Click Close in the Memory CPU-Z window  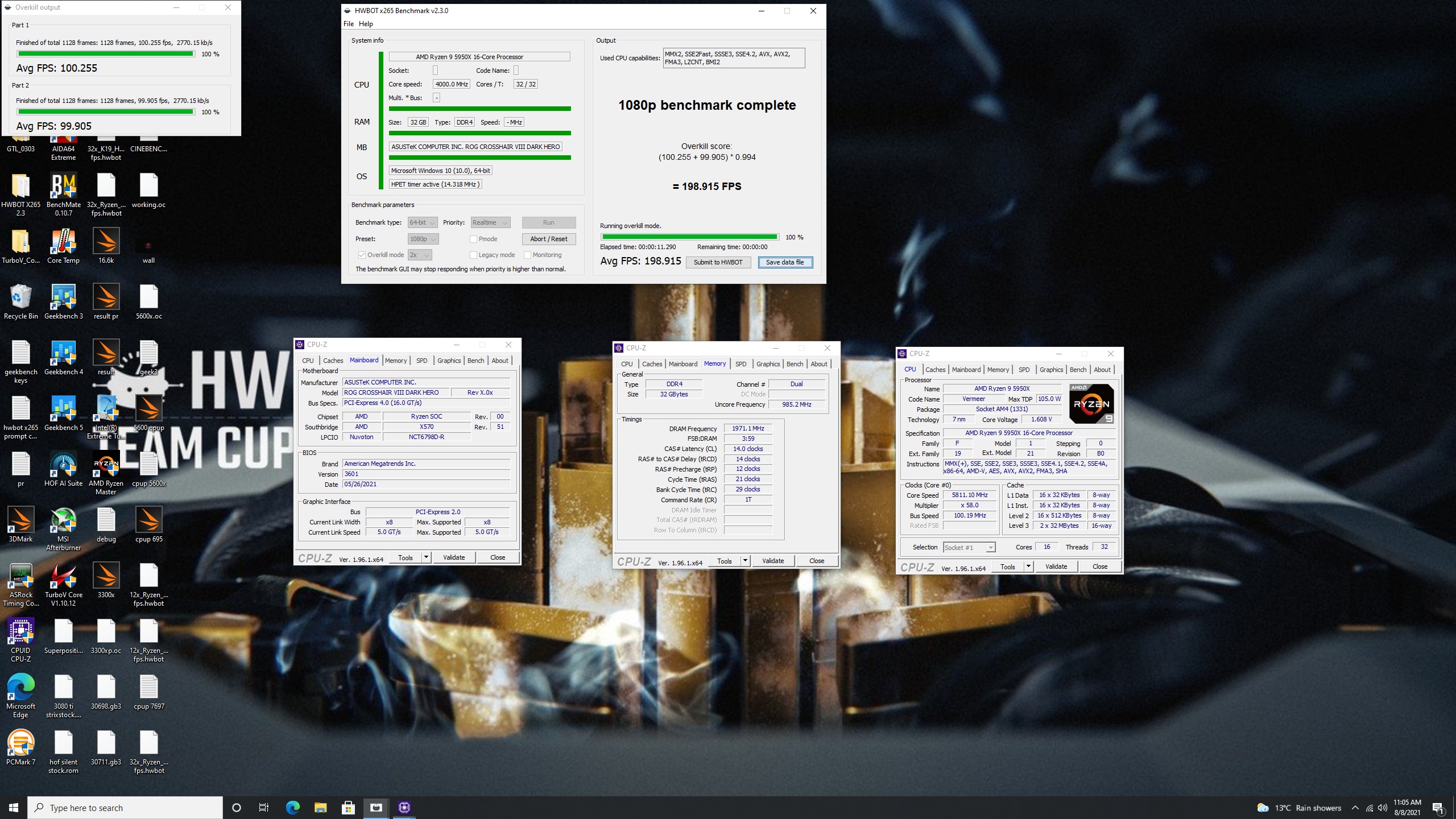pyautogui.click(x=817, y=561)
